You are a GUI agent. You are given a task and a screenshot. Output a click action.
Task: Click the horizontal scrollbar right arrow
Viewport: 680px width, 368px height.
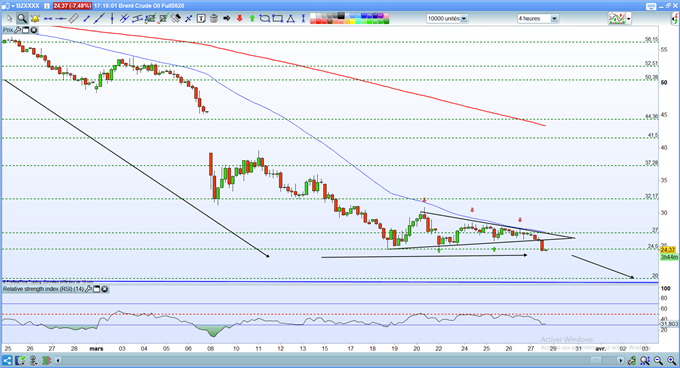[621, 360]
